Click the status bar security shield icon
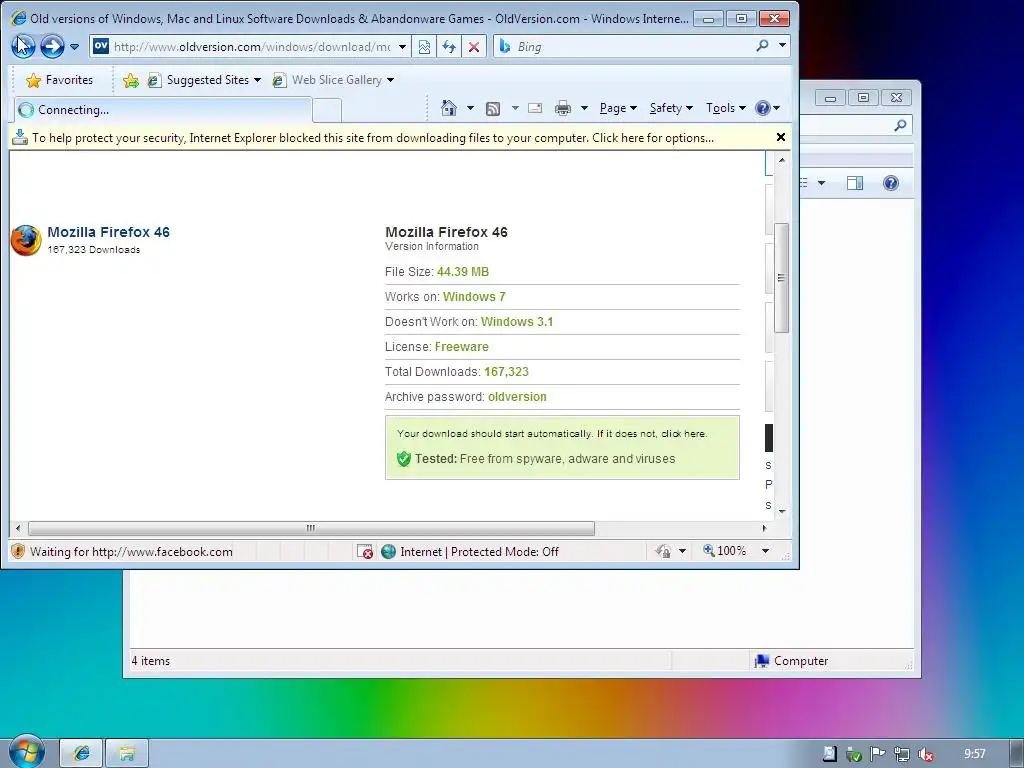The image size is (1024, 768). [x=18, y=551]
